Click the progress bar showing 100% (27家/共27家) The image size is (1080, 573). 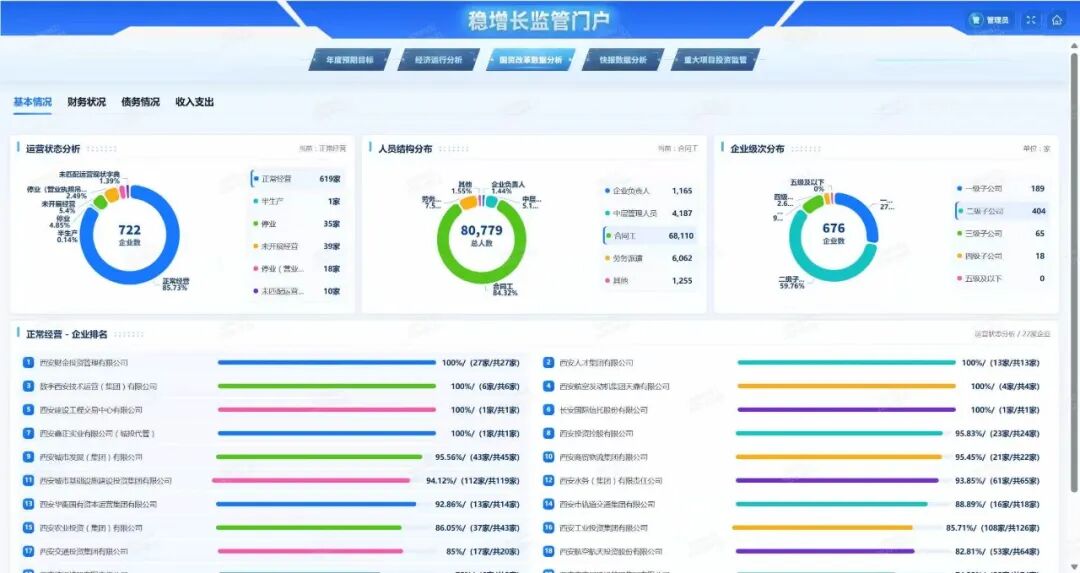point(326,362)
